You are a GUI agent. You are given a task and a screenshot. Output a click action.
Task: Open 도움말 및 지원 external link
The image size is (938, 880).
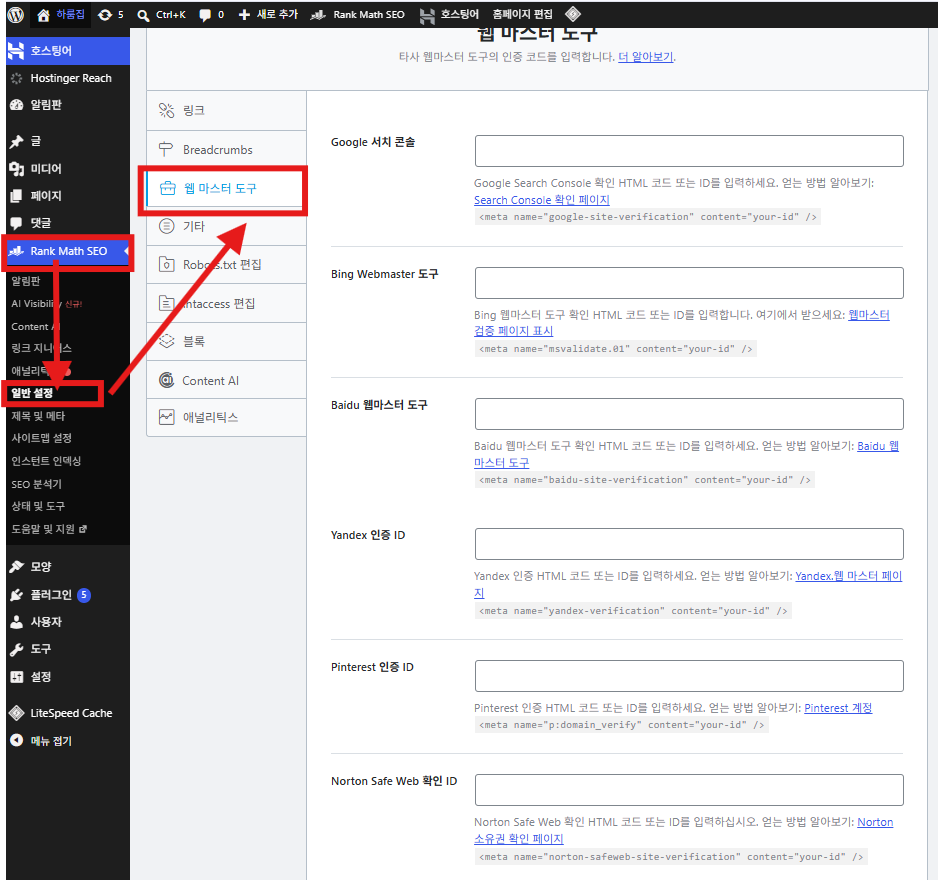pyautogui.click(x=49, y=529)
